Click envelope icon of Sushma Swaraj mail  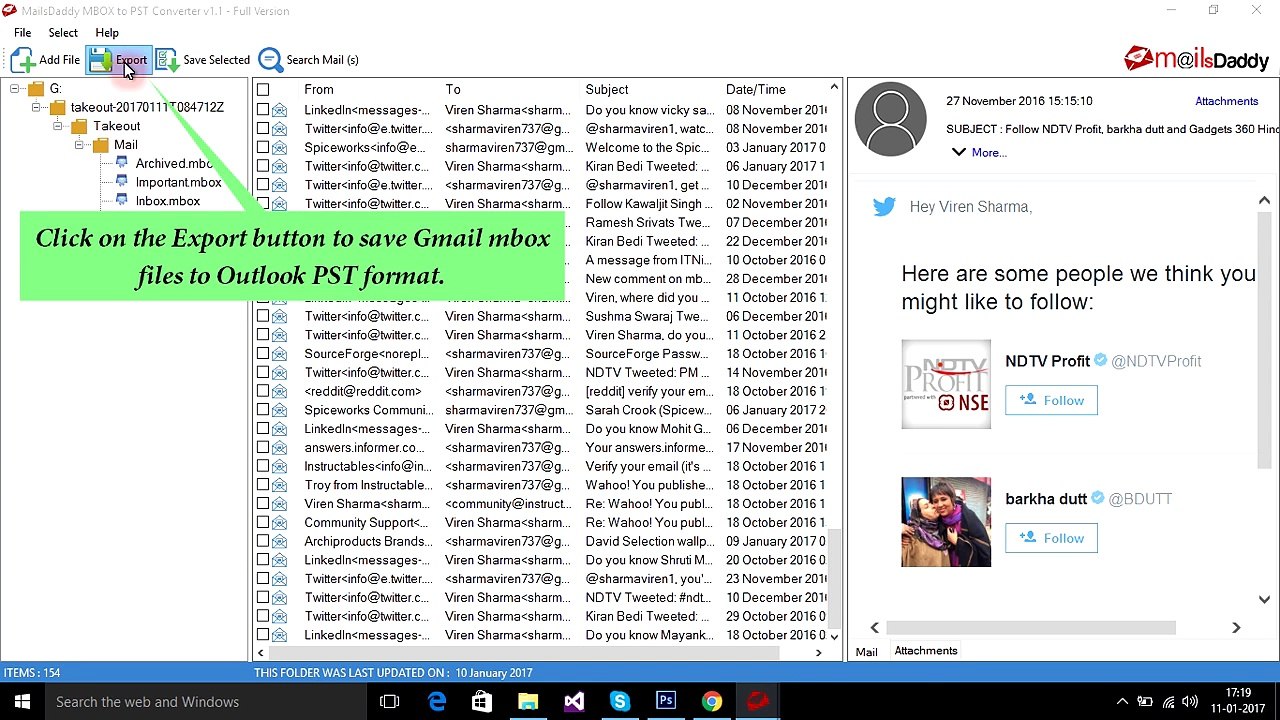tap(280, 316)
